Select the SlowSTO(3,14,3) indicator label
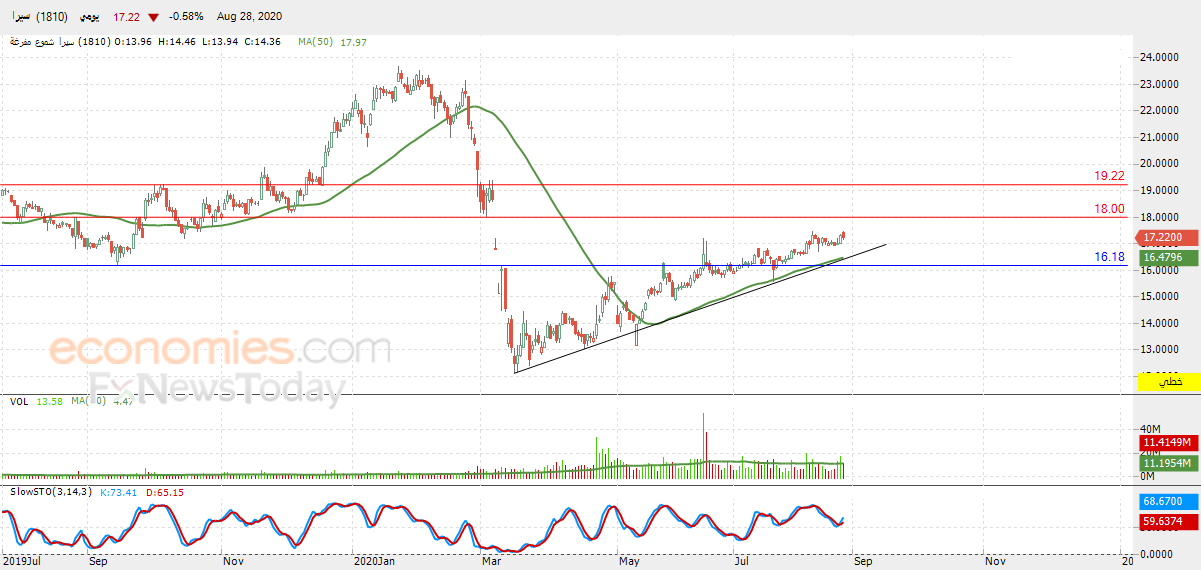The height and width of the screenshot is (570, 1201). tap(51, 493)
